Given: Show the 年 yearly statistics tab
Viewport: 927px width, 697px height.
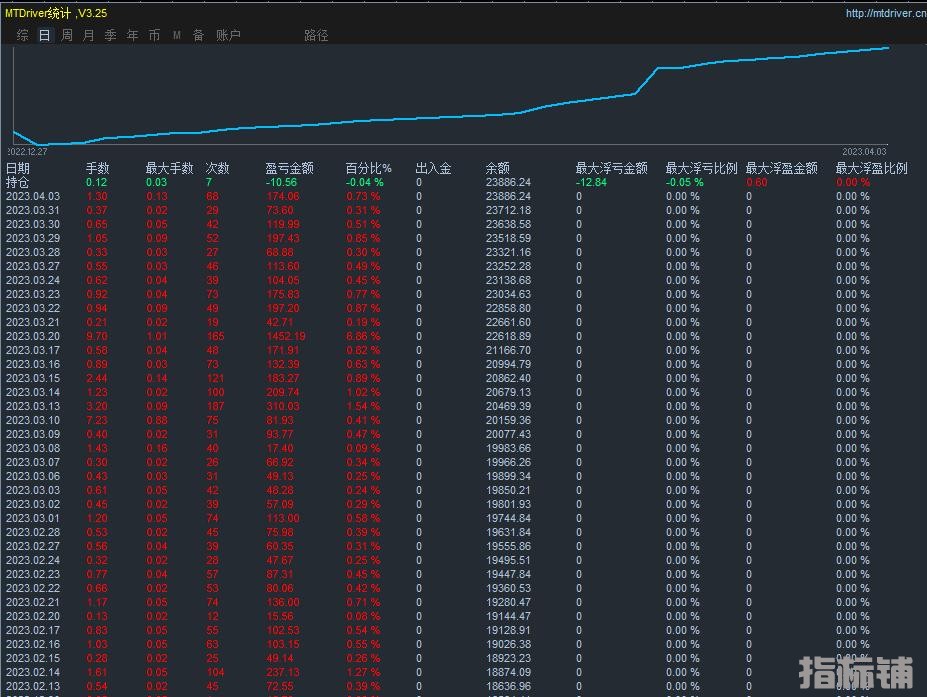Looking at the screenshot, I should tap(133, 35).
